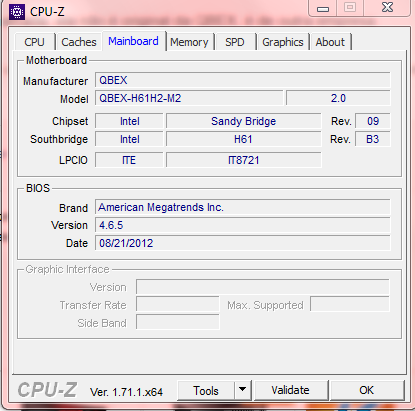This screenshot has width=415, height=411.
Task: Click the model revision value 2.0
Action: click(x=338, y=98)
